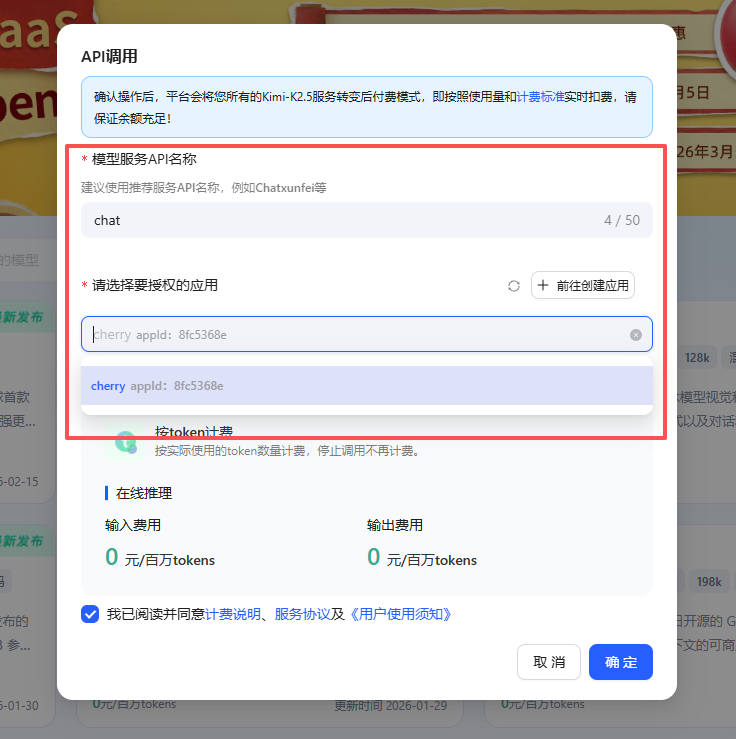This screenshot has height=739, width=736.
Task: Open the 《用户使用须知》 link
Action: coord(400,614)
